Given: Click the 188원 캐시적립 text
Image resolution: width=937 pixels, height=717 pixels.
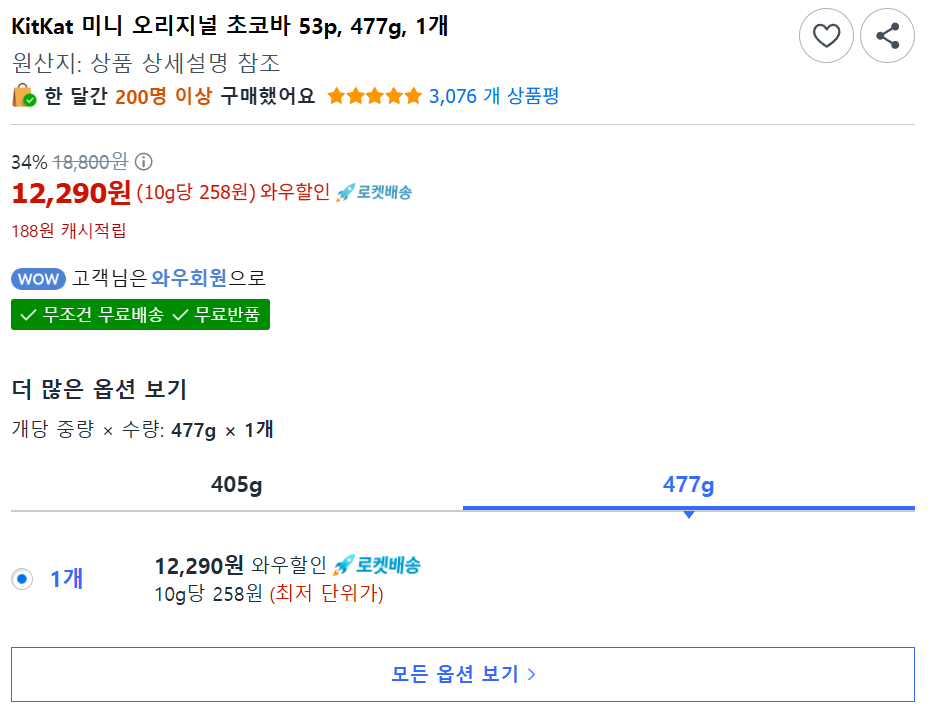Looking at the screenshot, I should click(69, 231).
